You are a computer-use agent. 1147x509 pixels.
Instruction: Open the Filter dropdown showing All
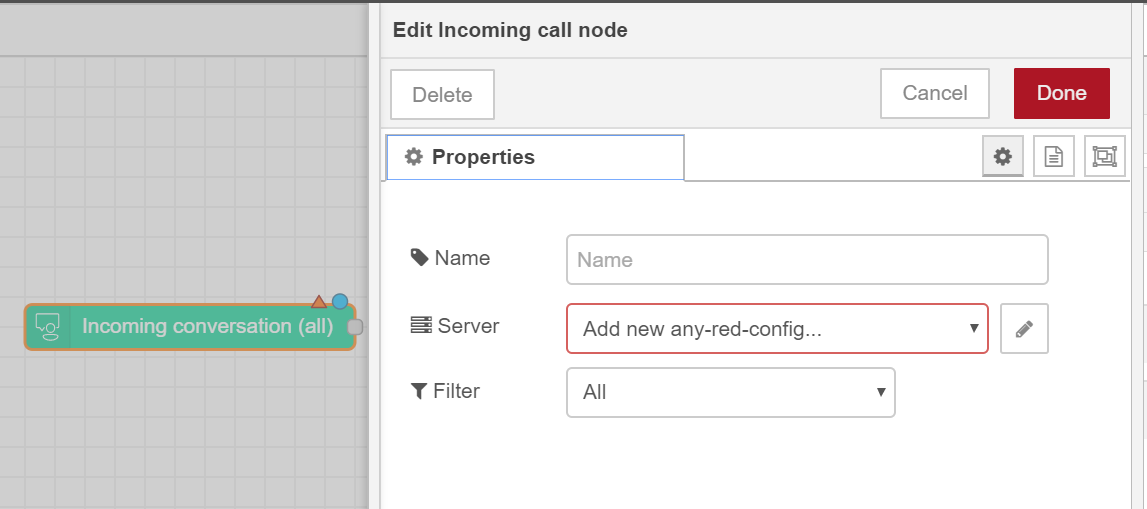coord(731,393)
